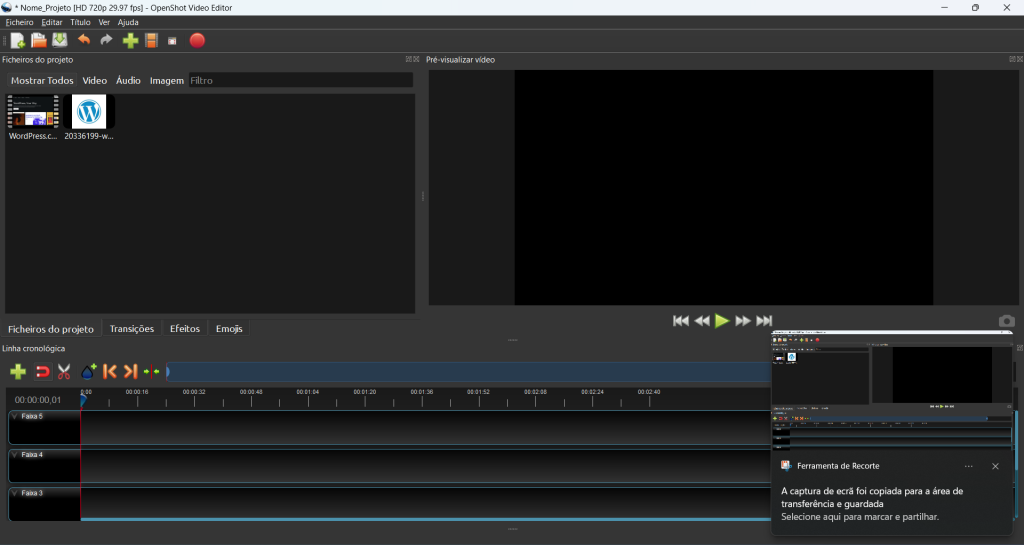
Task: Select the WordPress video thumbnail
Action: point(33,112)
